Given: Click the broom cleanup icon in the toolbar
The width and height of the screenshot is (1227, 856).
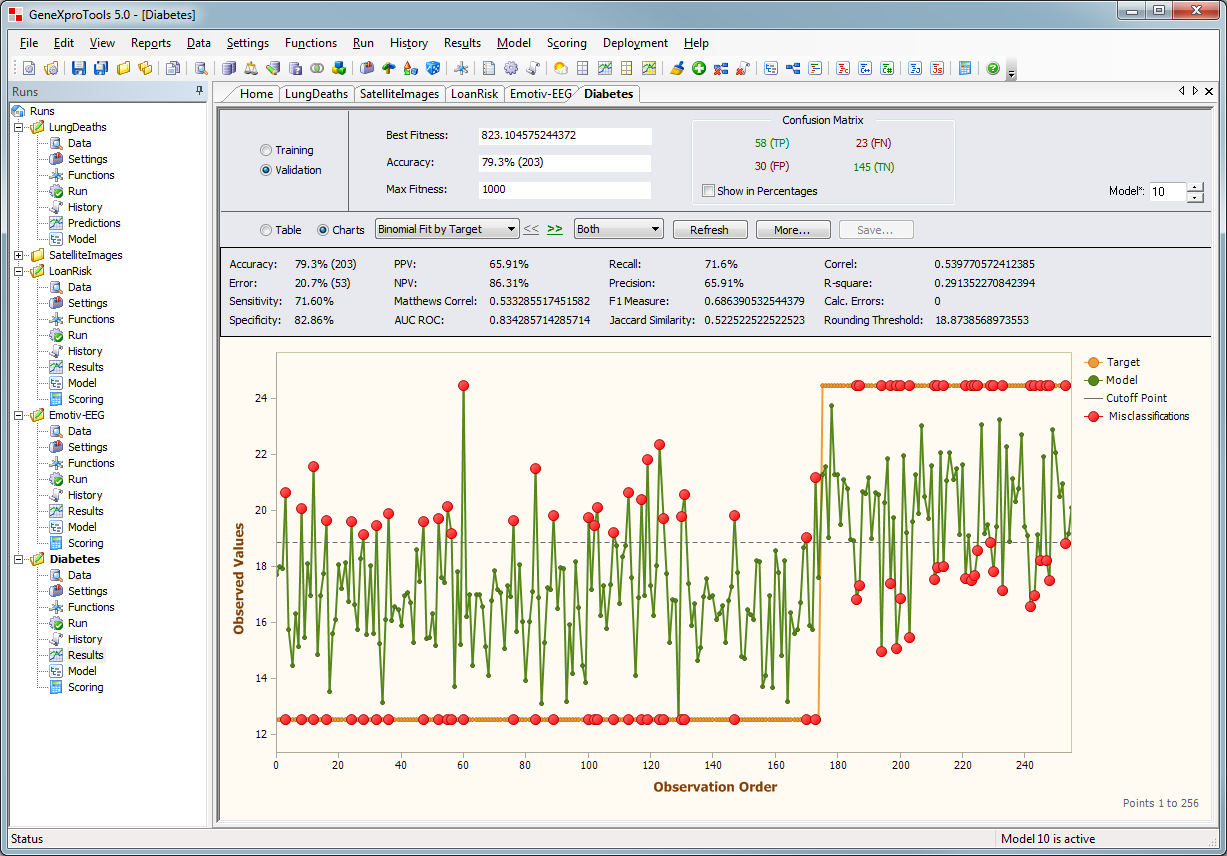Looking at the screenshot, I should (x=679, y=68).
